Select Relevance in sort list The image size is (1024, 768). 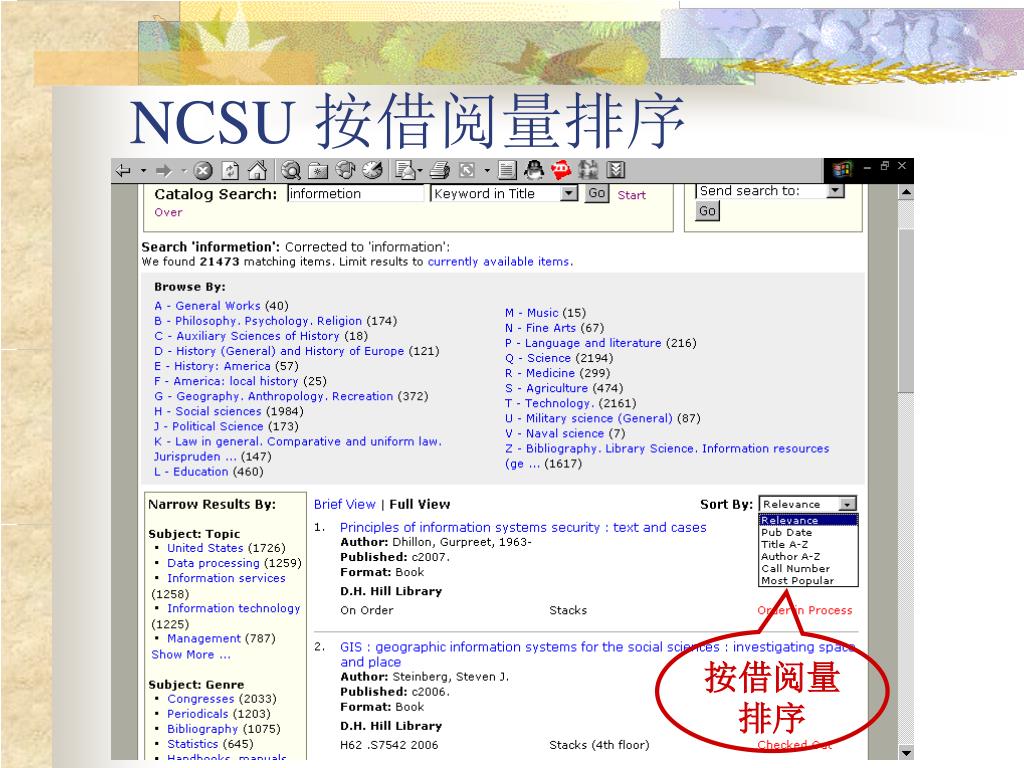[808, 520]
